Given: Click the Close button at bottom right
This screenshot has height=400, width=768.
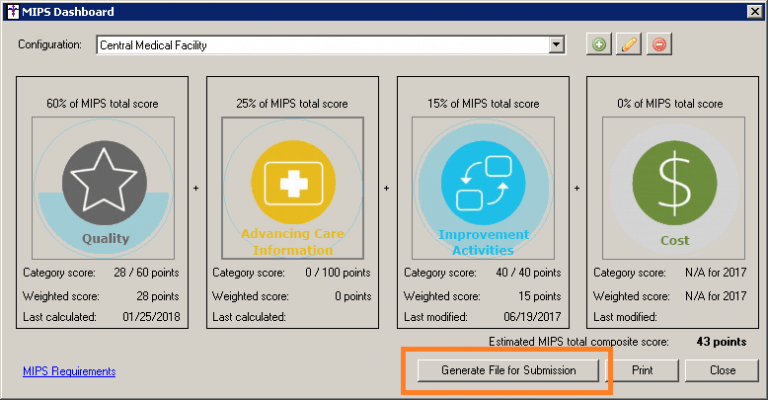Looking at the screenshot, I should tap(722, 370).
